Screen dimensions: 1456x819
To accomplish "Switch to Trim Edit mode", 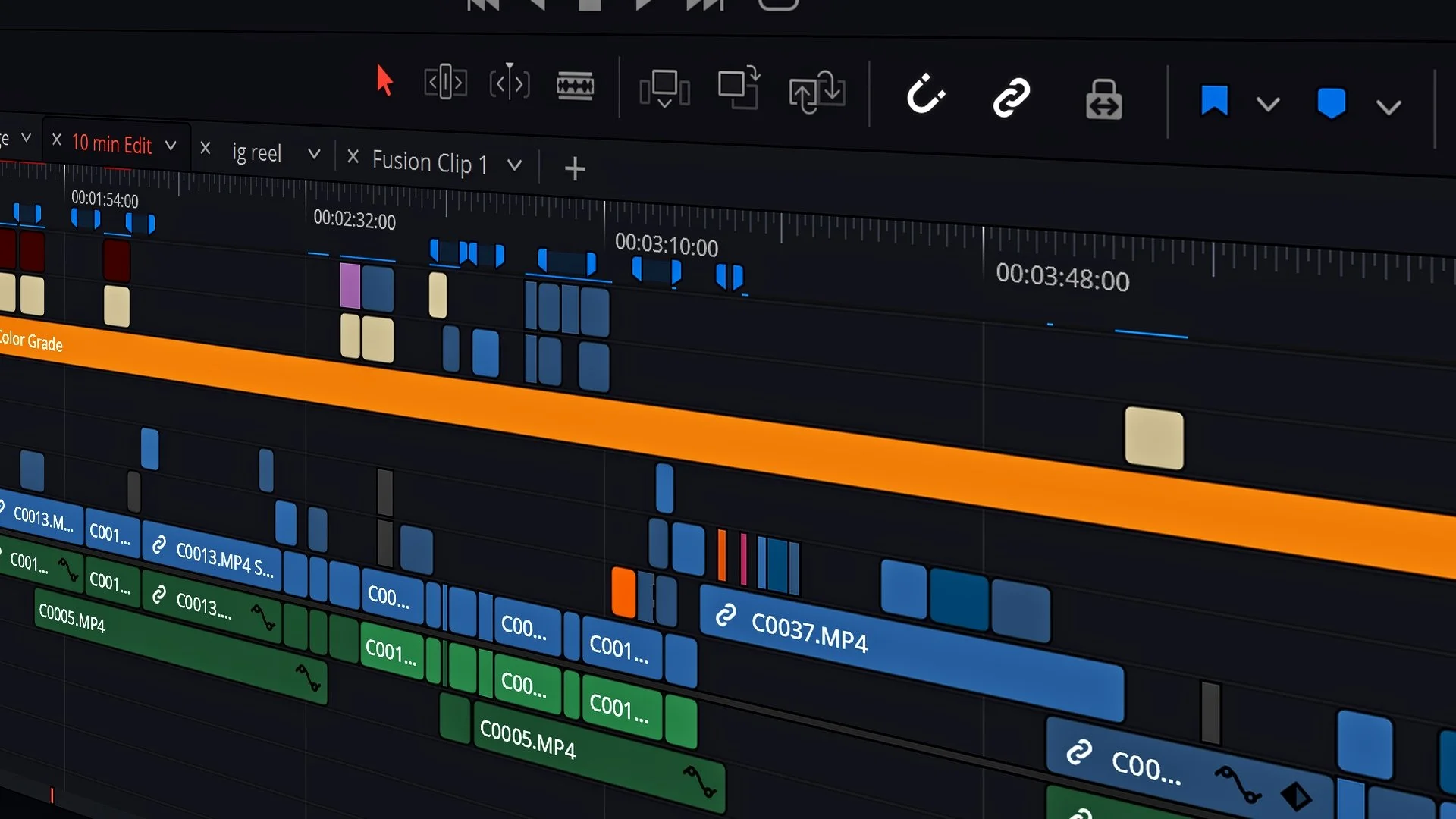I will (445, 82).
